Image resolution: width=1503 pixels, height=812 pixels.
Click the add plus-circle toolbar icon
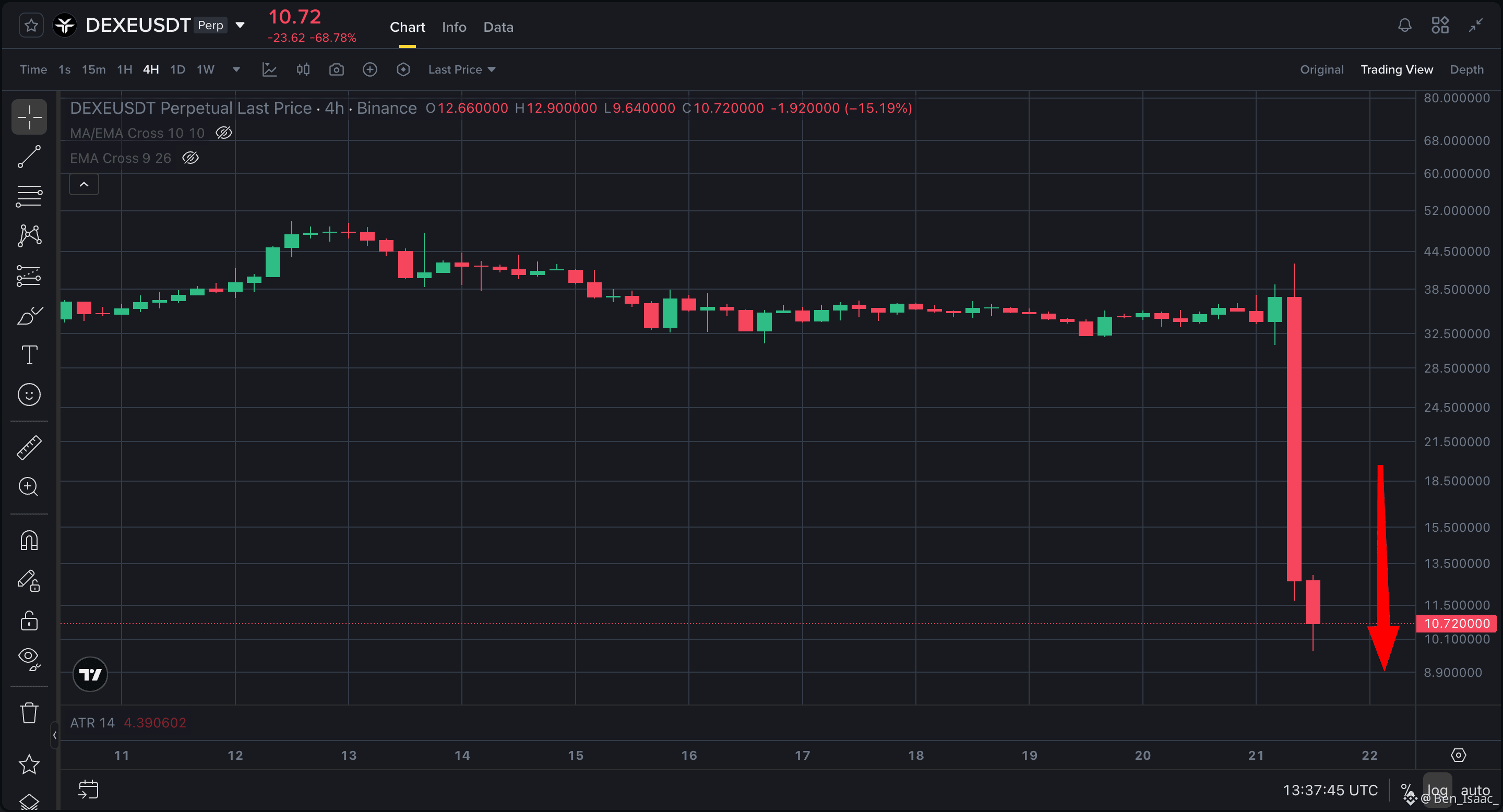coord(370,69)
